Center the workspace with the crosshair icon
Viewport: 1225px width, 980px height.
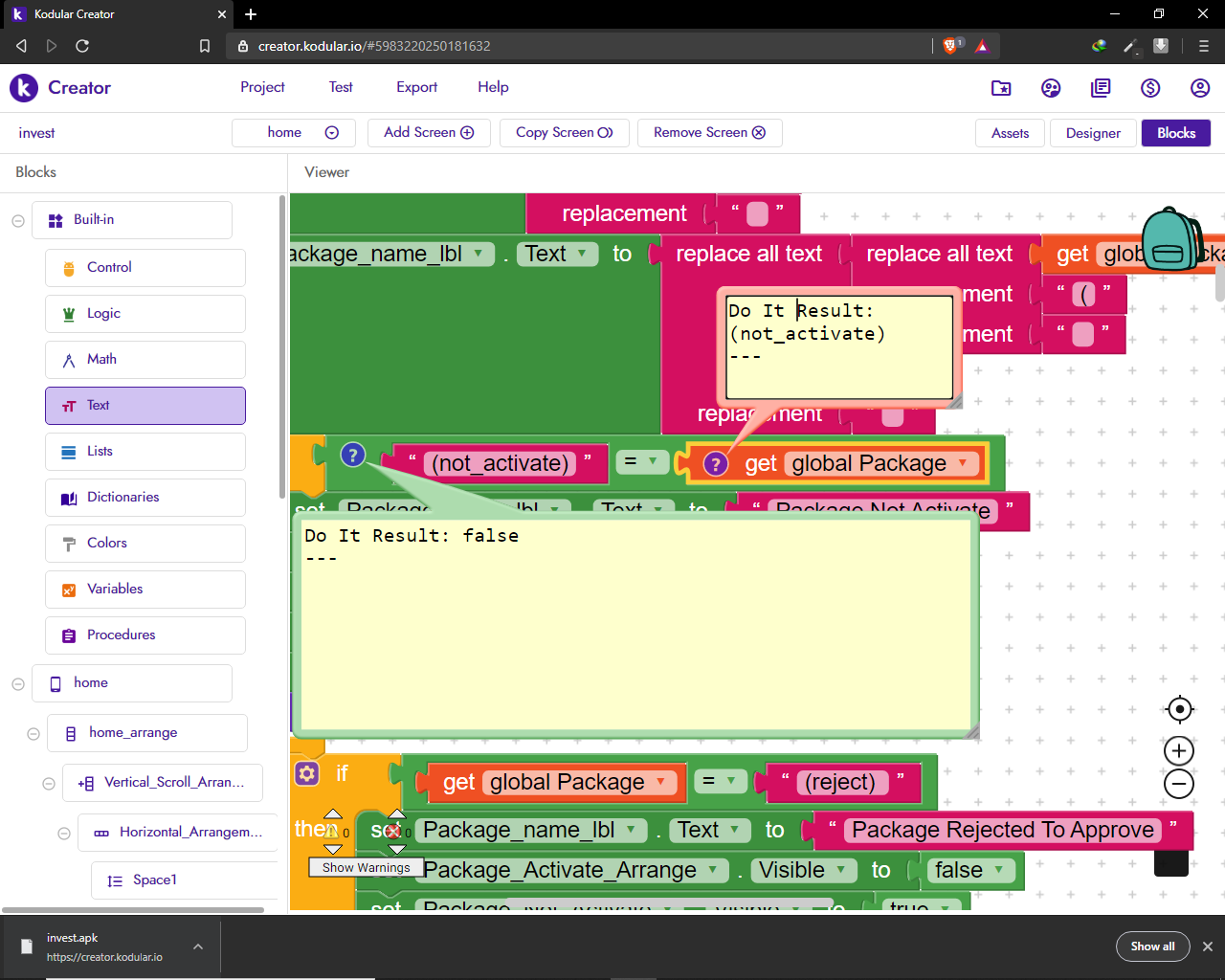(x=1180, y=709)
